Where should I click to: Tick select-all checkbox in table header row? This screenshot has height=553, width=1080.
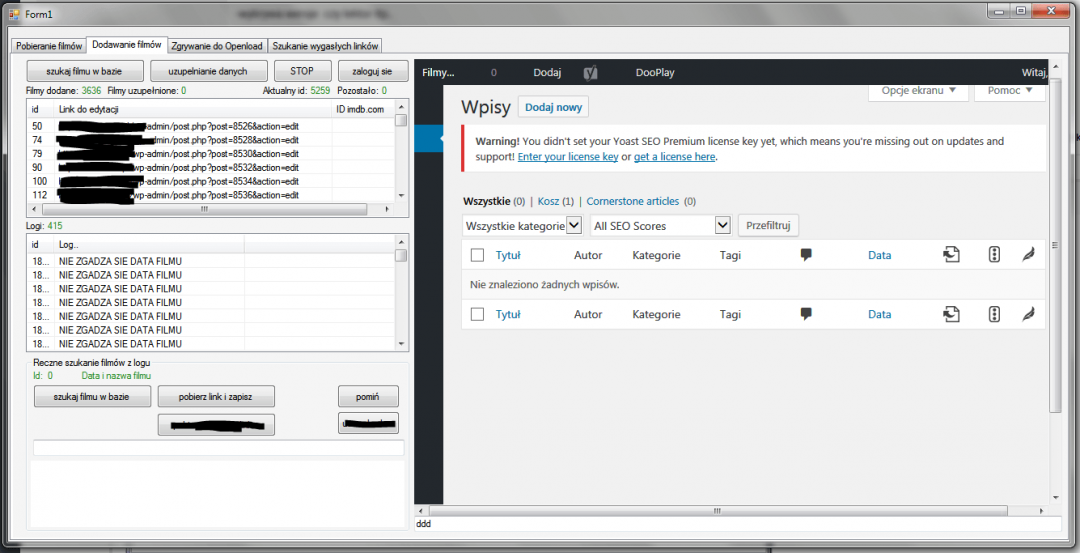tap(477, 255)
